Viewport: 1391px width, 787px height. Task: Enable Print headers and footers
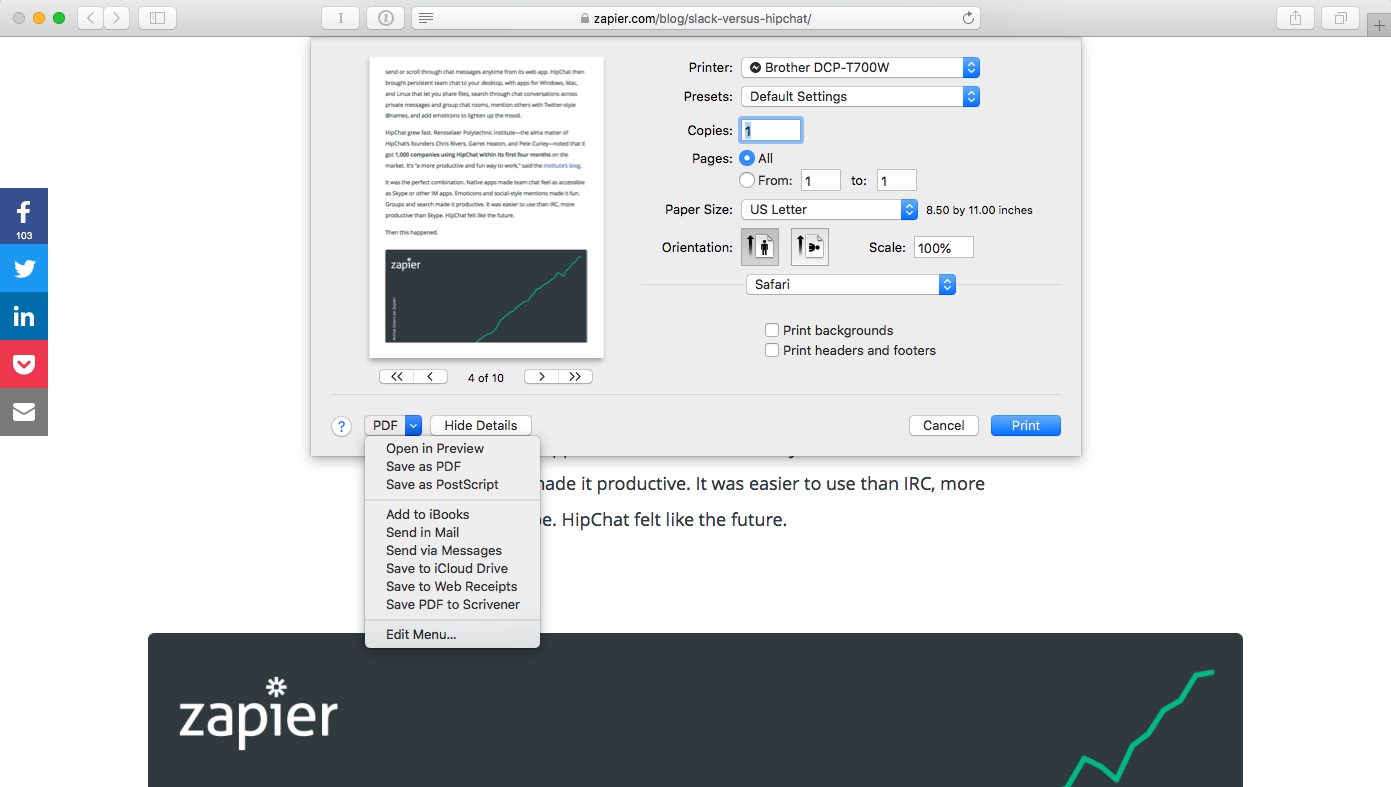click(771, 350)
